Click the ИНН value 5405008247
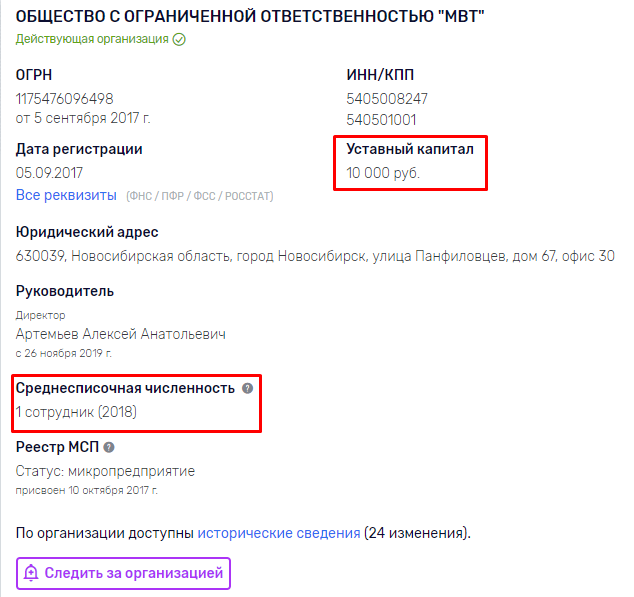 point(387,99)
